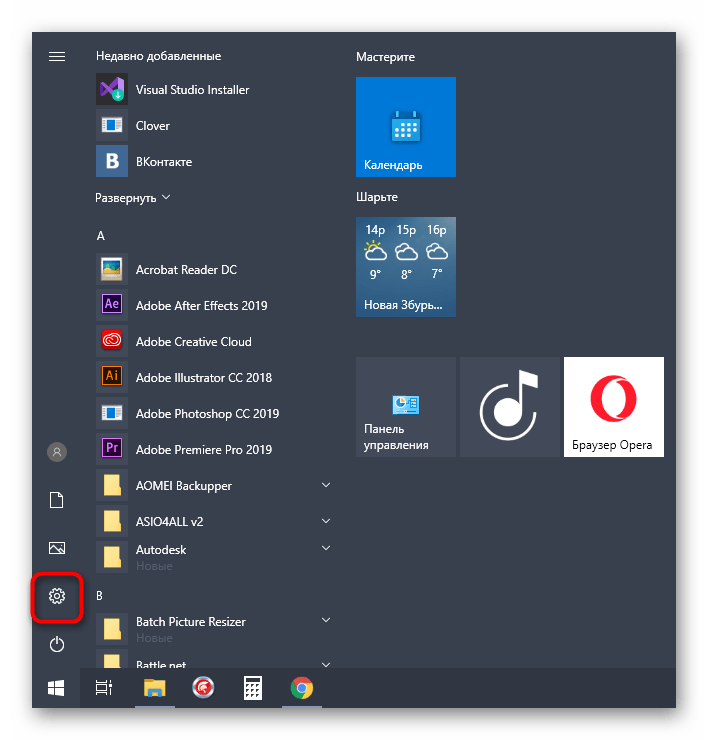
Task: Launch Adobe Premiere Pro 2019 icon
Action: point(112,449)
